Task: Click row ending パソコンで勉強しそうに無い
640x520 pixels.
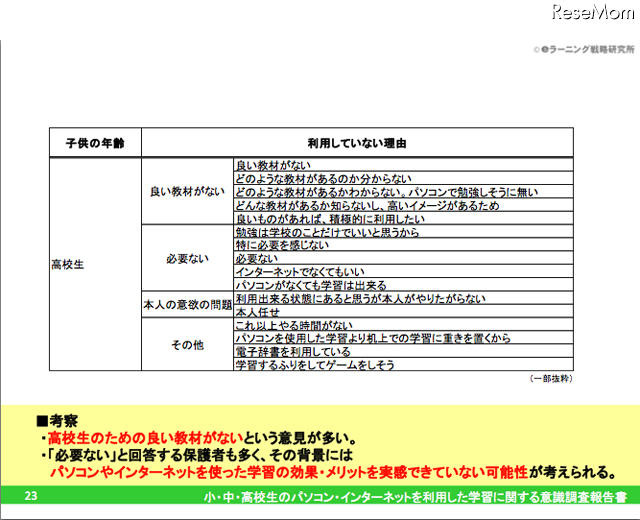Action: point(403,192)
